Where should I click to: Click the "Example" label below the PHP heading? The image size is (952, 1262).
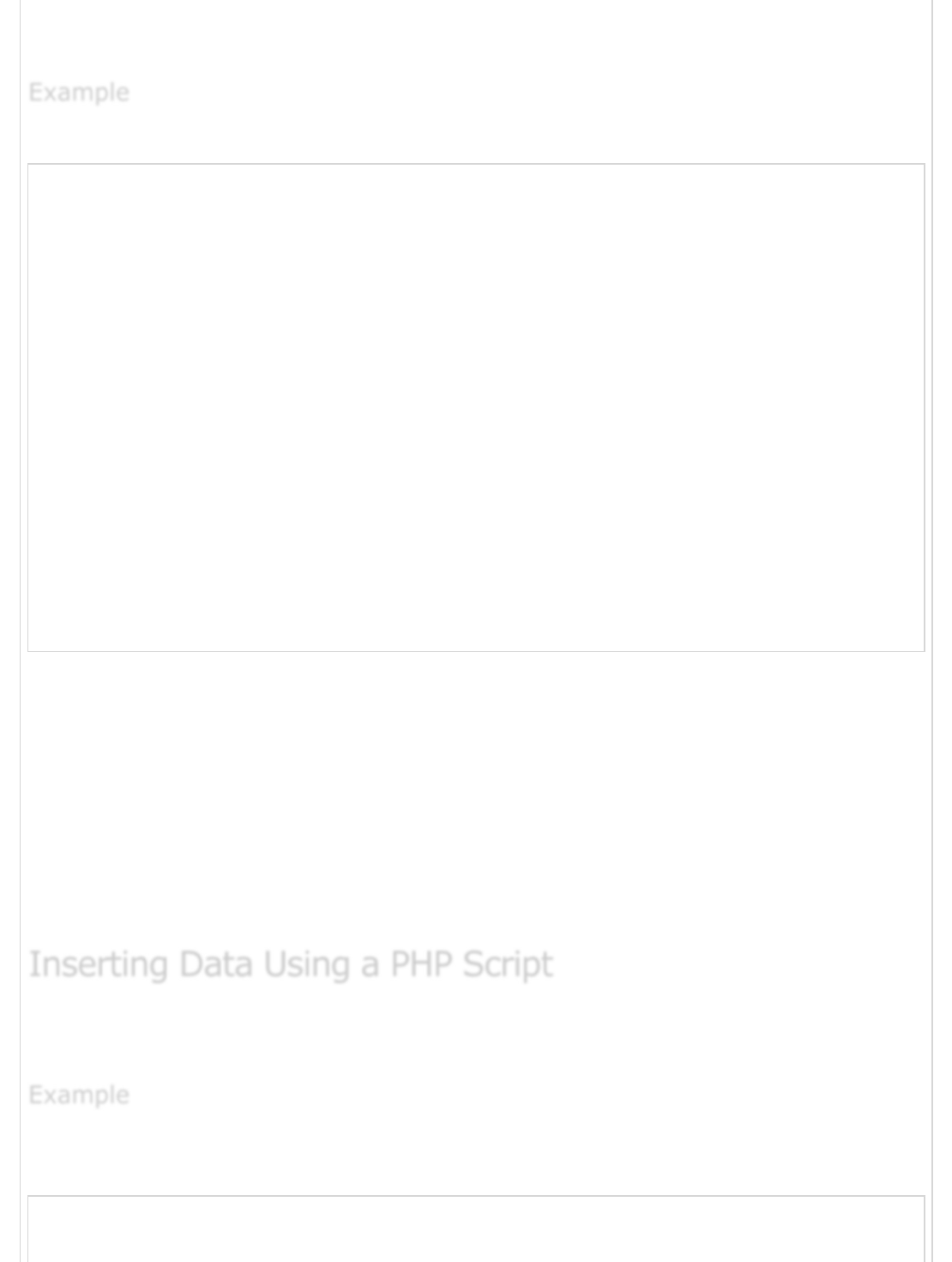point(79,1095)
